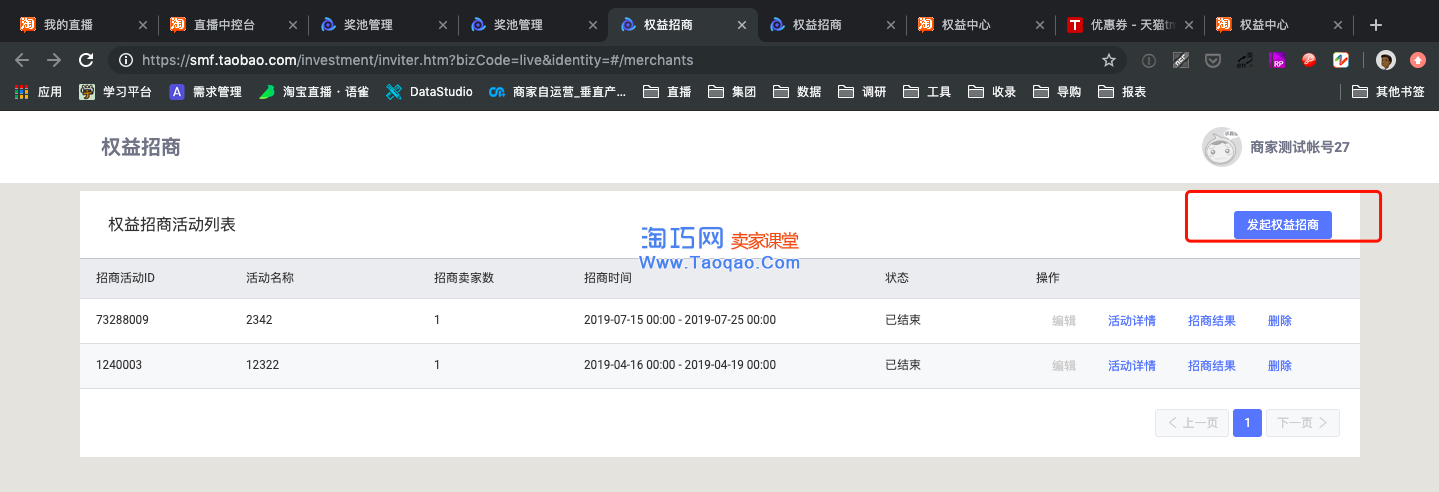Go forward in browser history
This screenshot has width=1439, height=492.
coord(54,60)
